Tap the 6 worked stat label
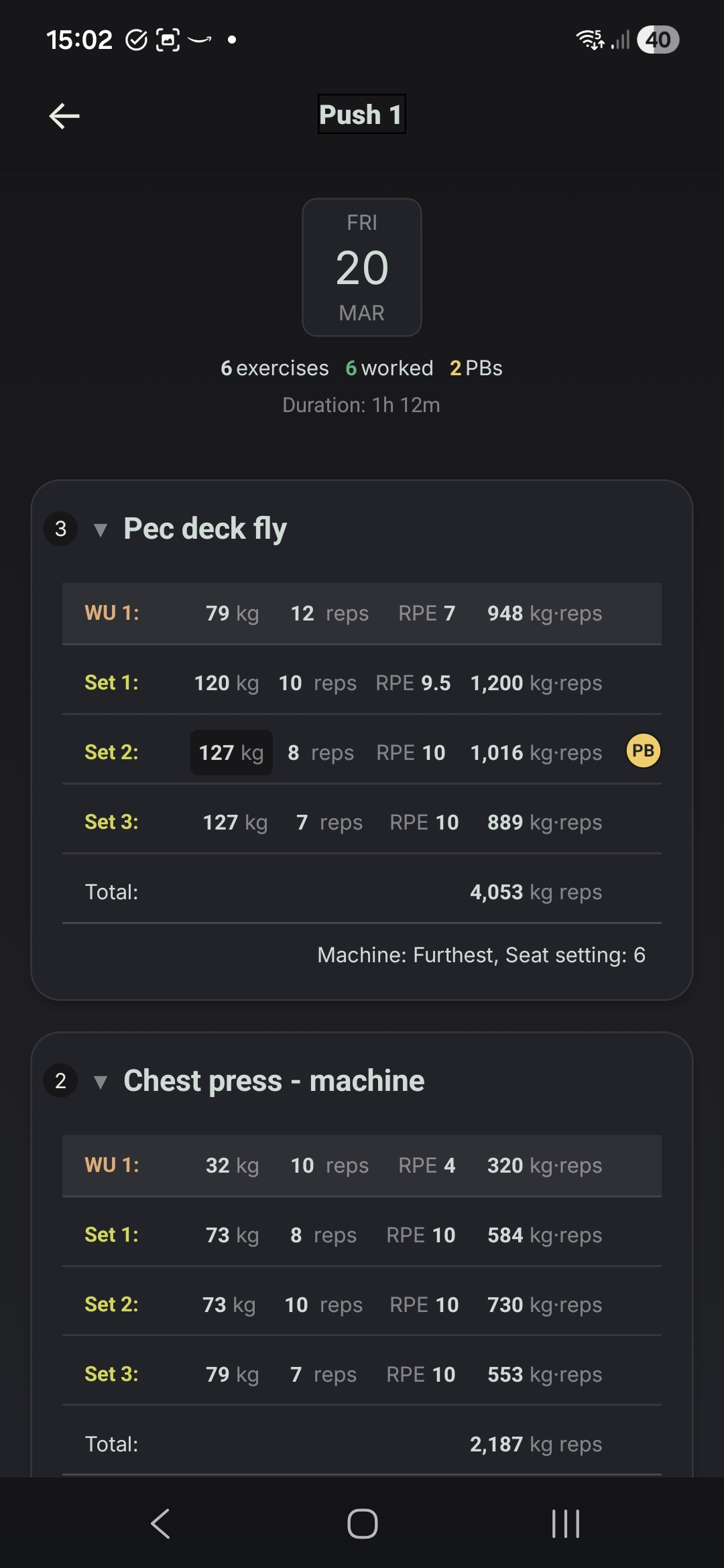This screenshot has width=724, height=1568. (389, 368)
